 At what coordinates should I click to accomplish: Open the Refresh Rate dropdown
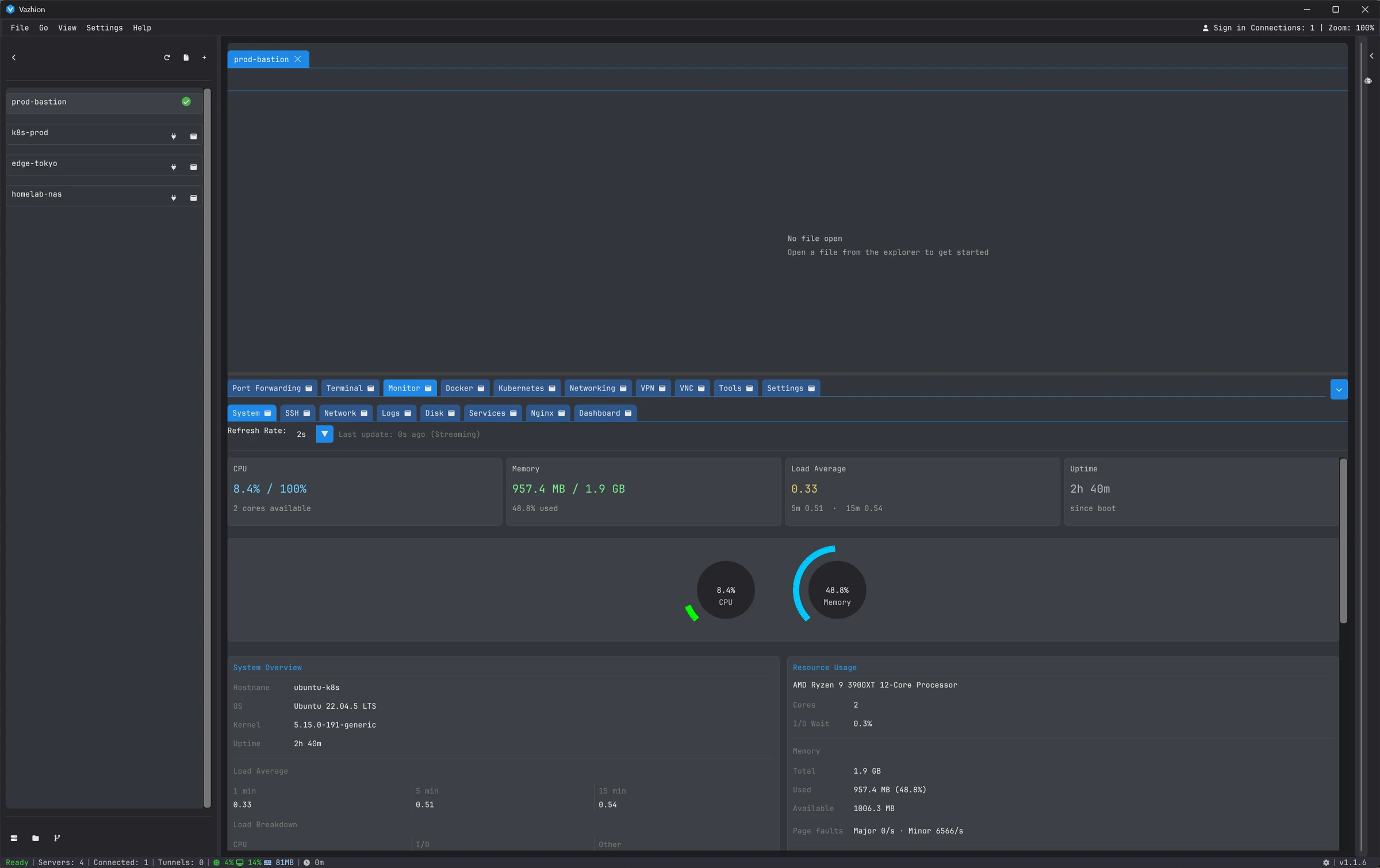324,434
